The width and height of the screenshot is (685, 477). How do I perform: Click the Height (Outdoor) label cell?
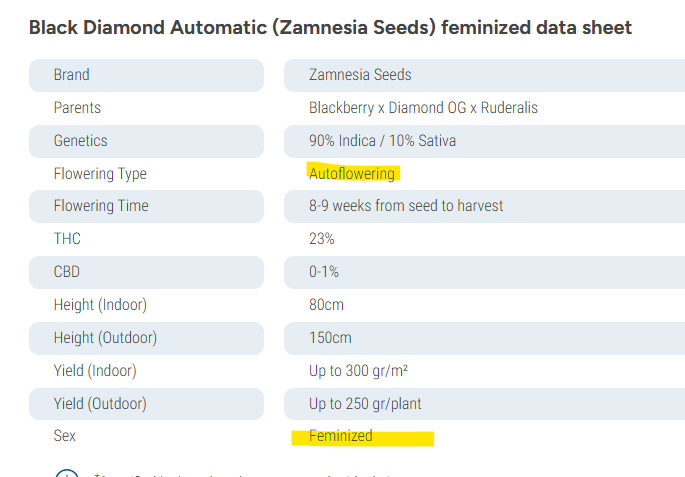(x=146, y=338)
